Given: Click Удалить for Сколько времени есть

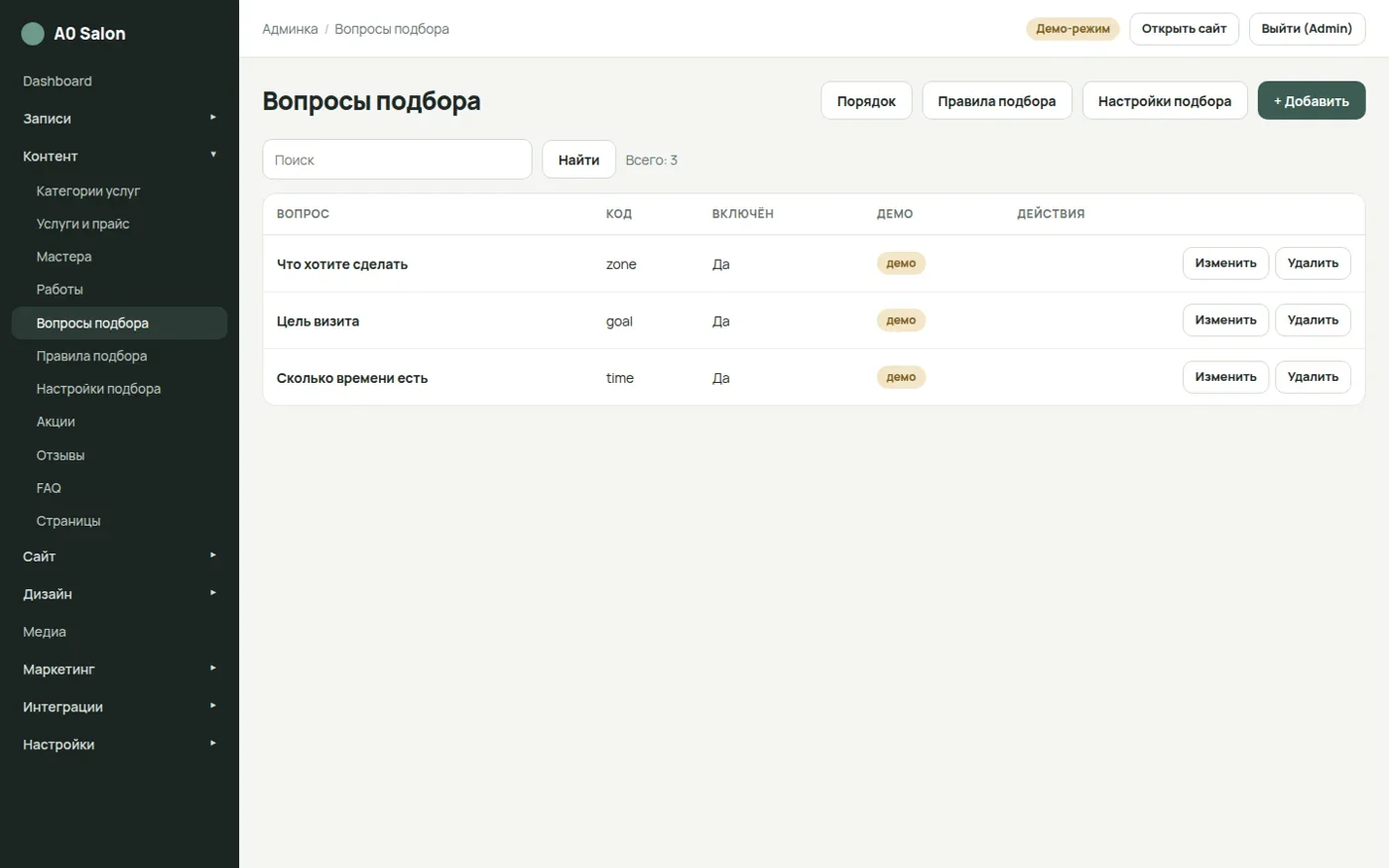Looking at the screenshot, I should pyautogui.click(x=1313, y=377).
